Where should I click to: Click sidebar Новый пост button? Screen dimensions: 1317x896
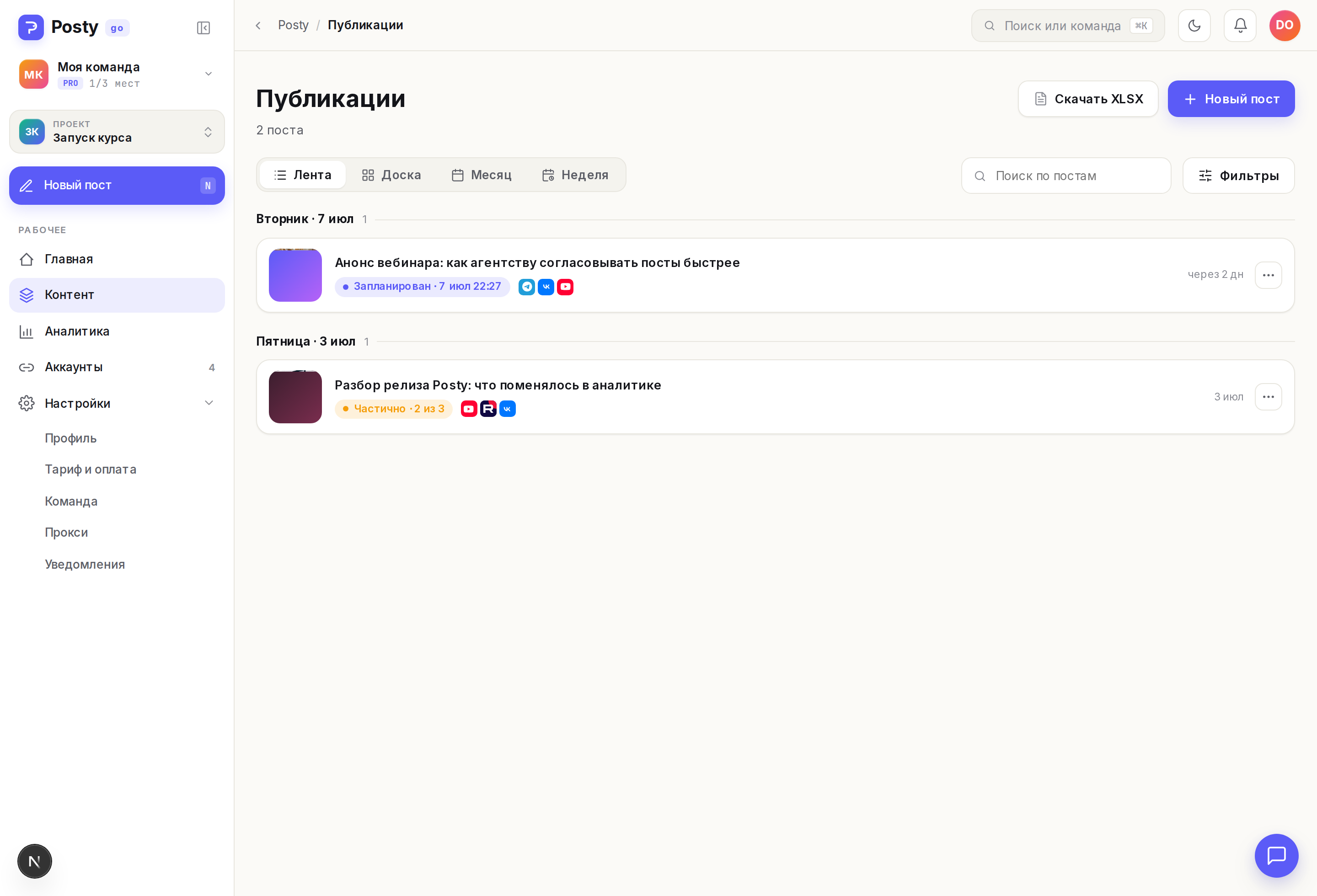117,185
